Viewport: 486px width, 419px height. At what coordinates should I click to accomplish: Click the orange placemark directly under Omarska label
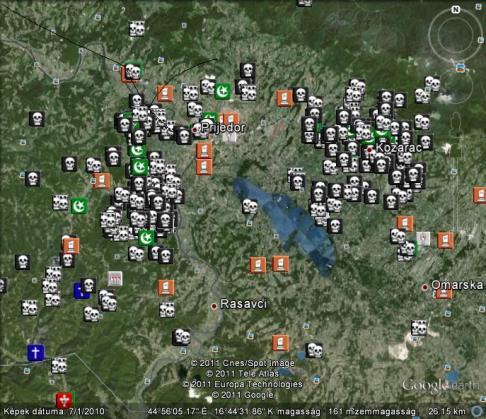click(444, 294)
